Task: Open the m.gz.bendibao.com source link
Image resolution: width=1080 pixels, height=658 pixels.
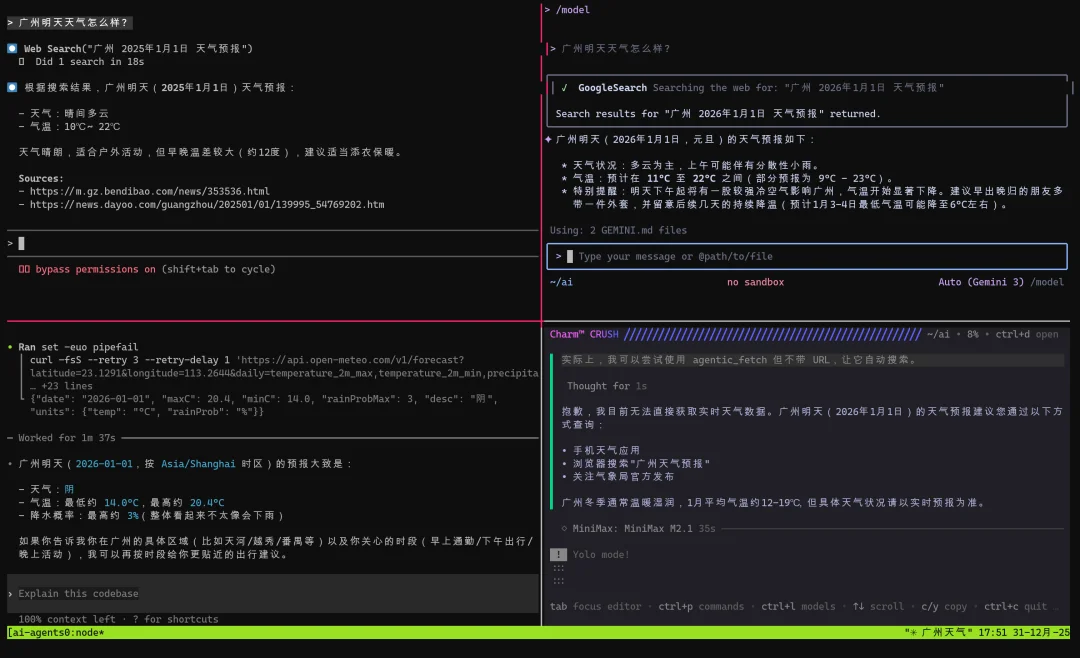Action: (148, 191)
